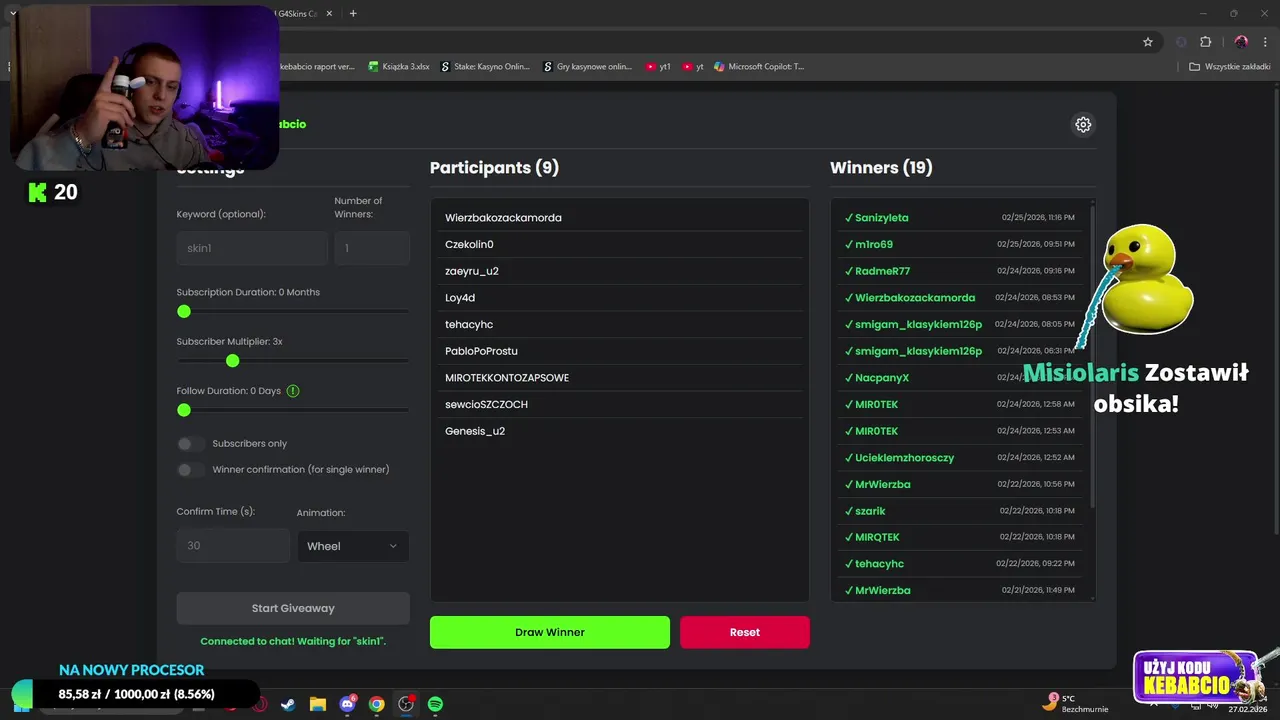
Task: Select participant zaeyru_u2
Action: 620,271
